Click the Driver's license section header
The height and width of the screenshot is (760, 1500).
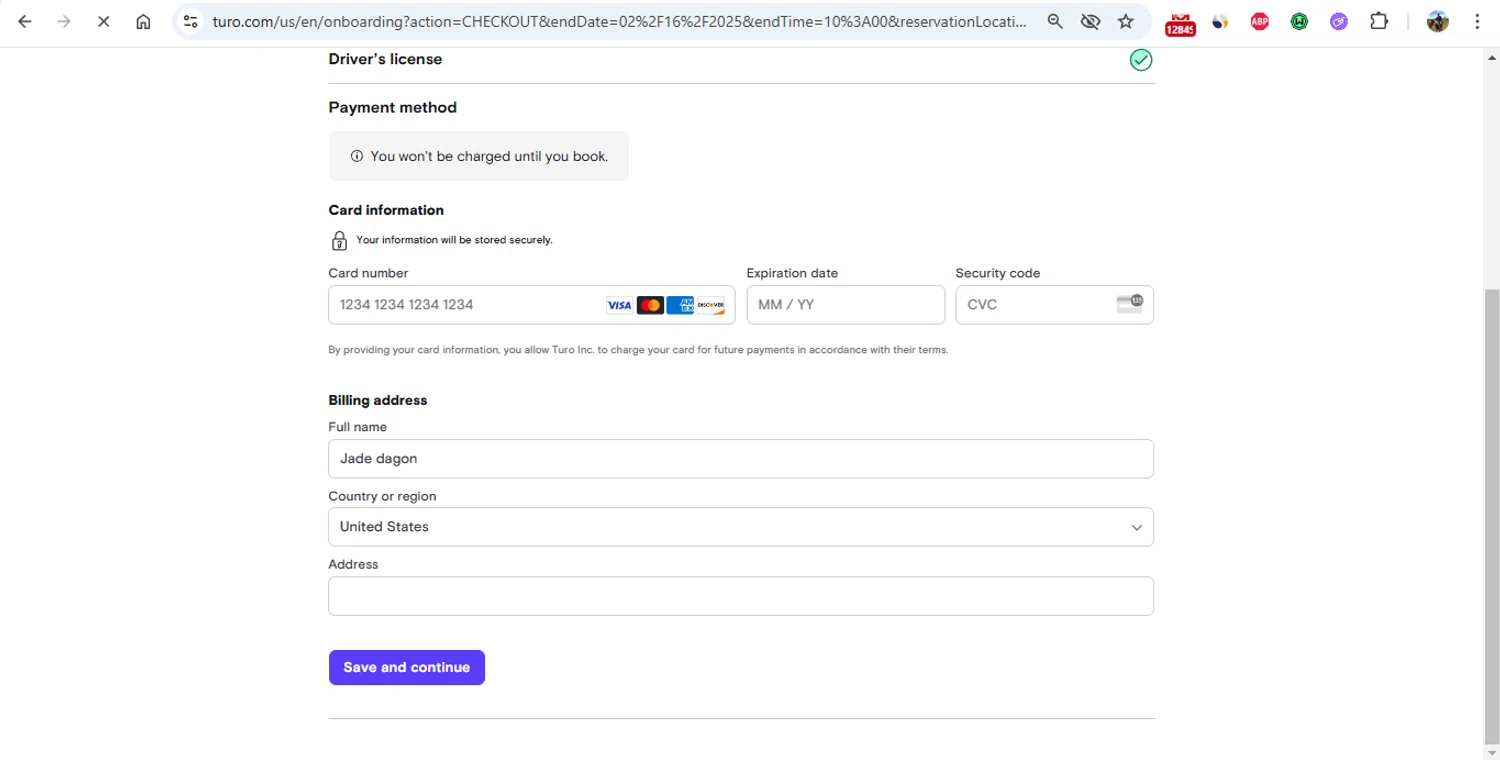click(x=385, y=59)
